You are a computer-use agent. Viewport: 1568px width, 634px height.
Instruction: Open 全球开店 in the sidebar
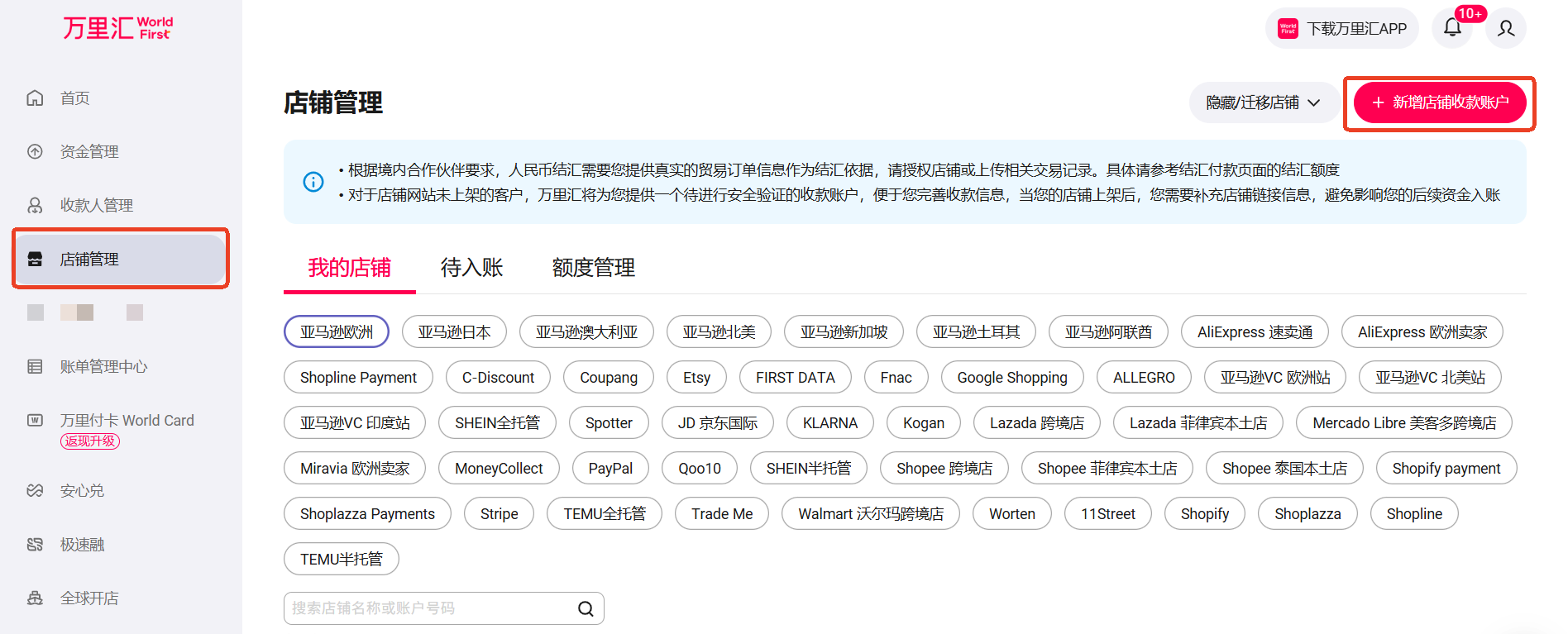[88, 598]
